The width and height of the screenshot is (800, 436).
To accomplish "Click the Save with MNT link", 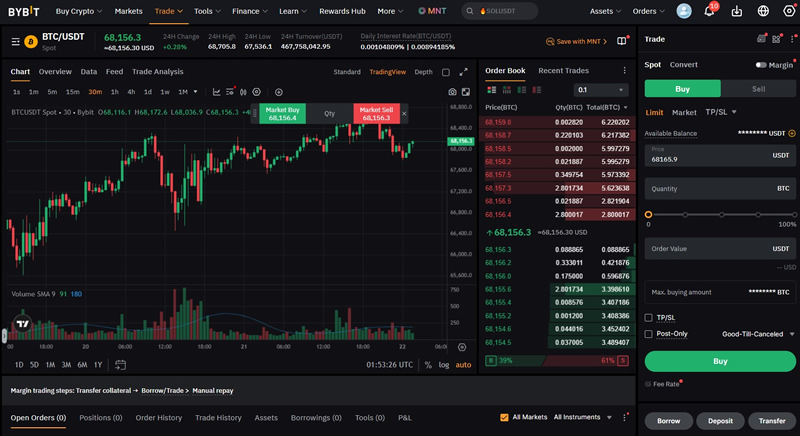I will 577,41.
